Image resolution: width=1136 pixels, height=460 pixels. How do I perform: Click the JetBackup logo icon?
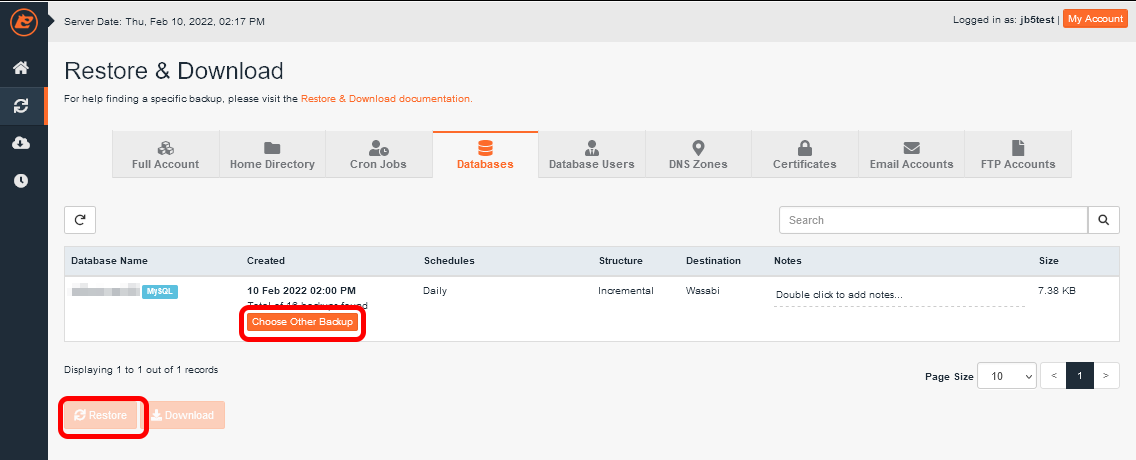[x=23, y=21]
